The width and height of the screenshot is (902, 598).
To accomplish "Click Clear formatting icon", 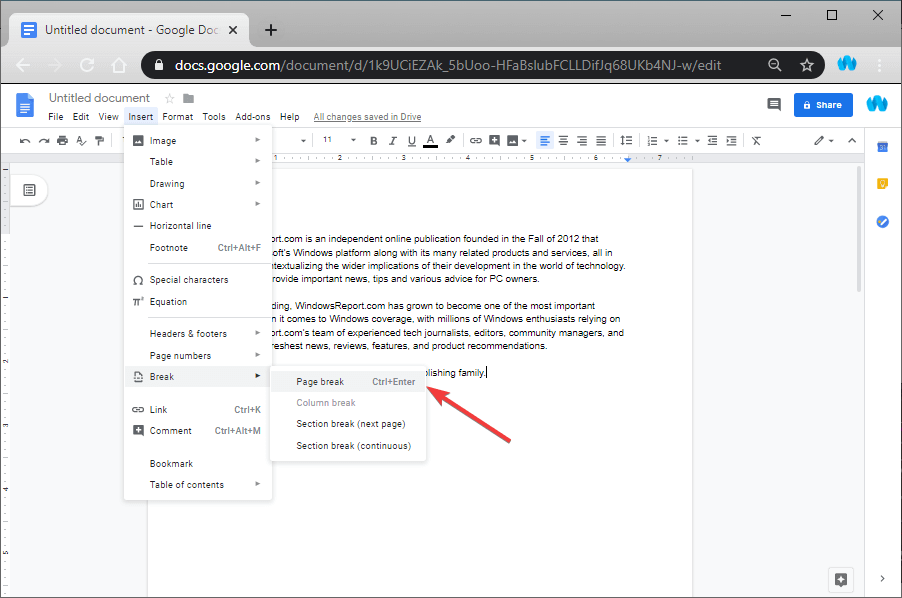I will pos(756,141).
